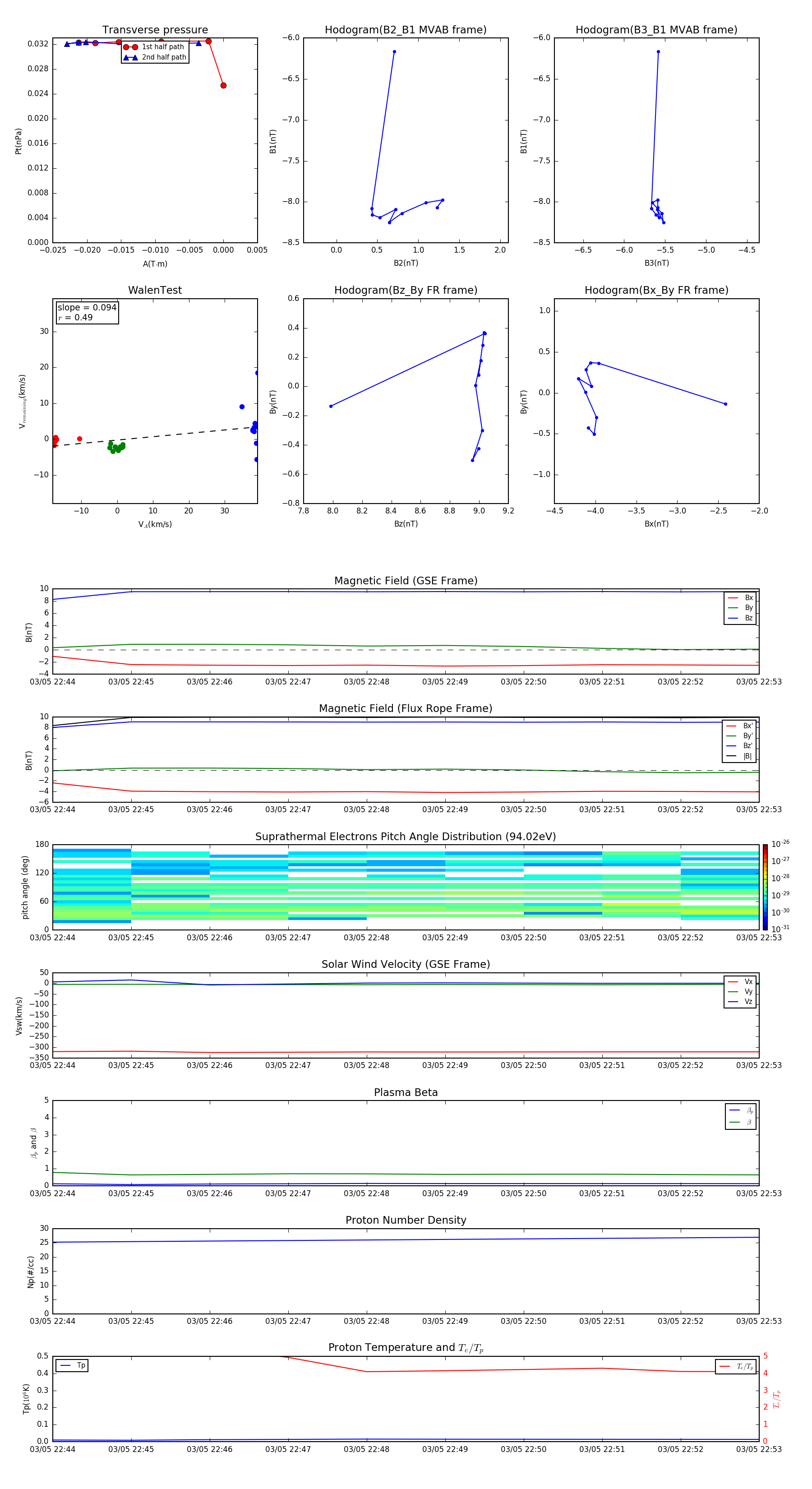Click the 'Bx(nT)' x-axis label
812x1489 pixels.
click(x=656, y=524)
